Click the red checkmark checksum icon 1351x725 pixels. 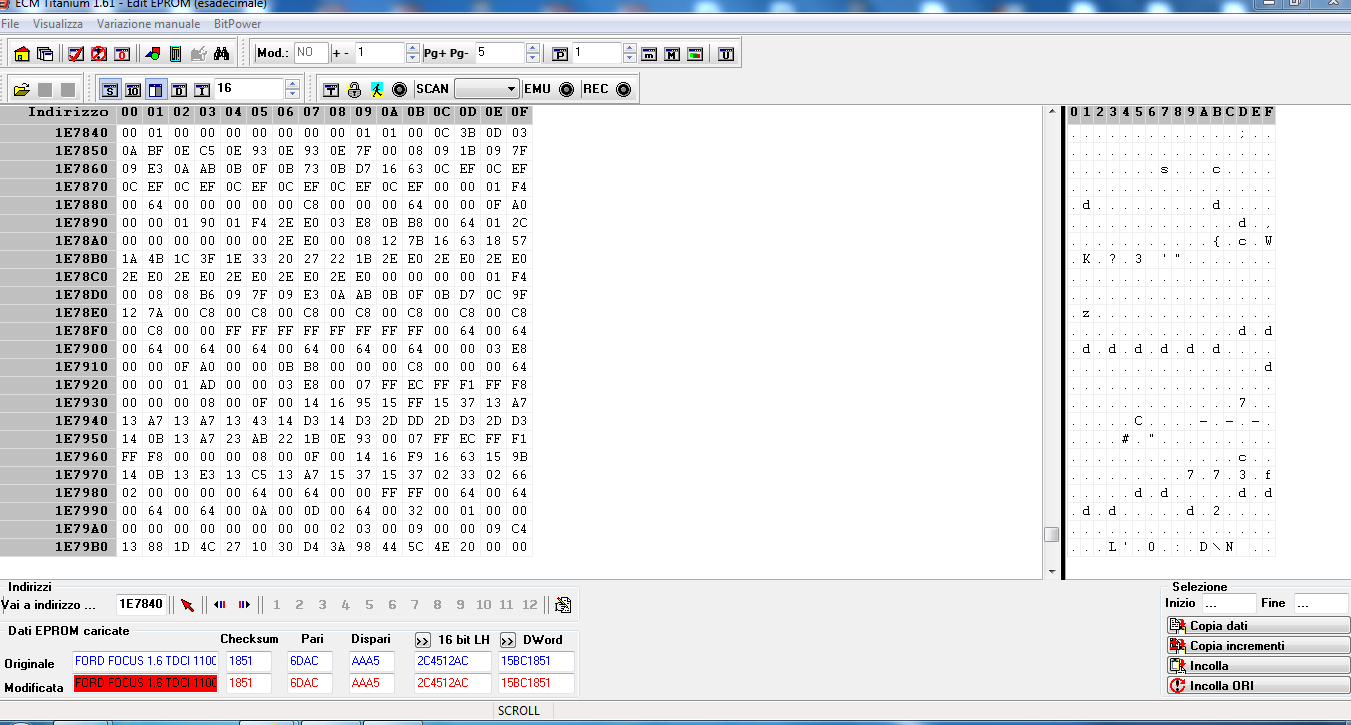pyautogui.click(x=76, y=53)
